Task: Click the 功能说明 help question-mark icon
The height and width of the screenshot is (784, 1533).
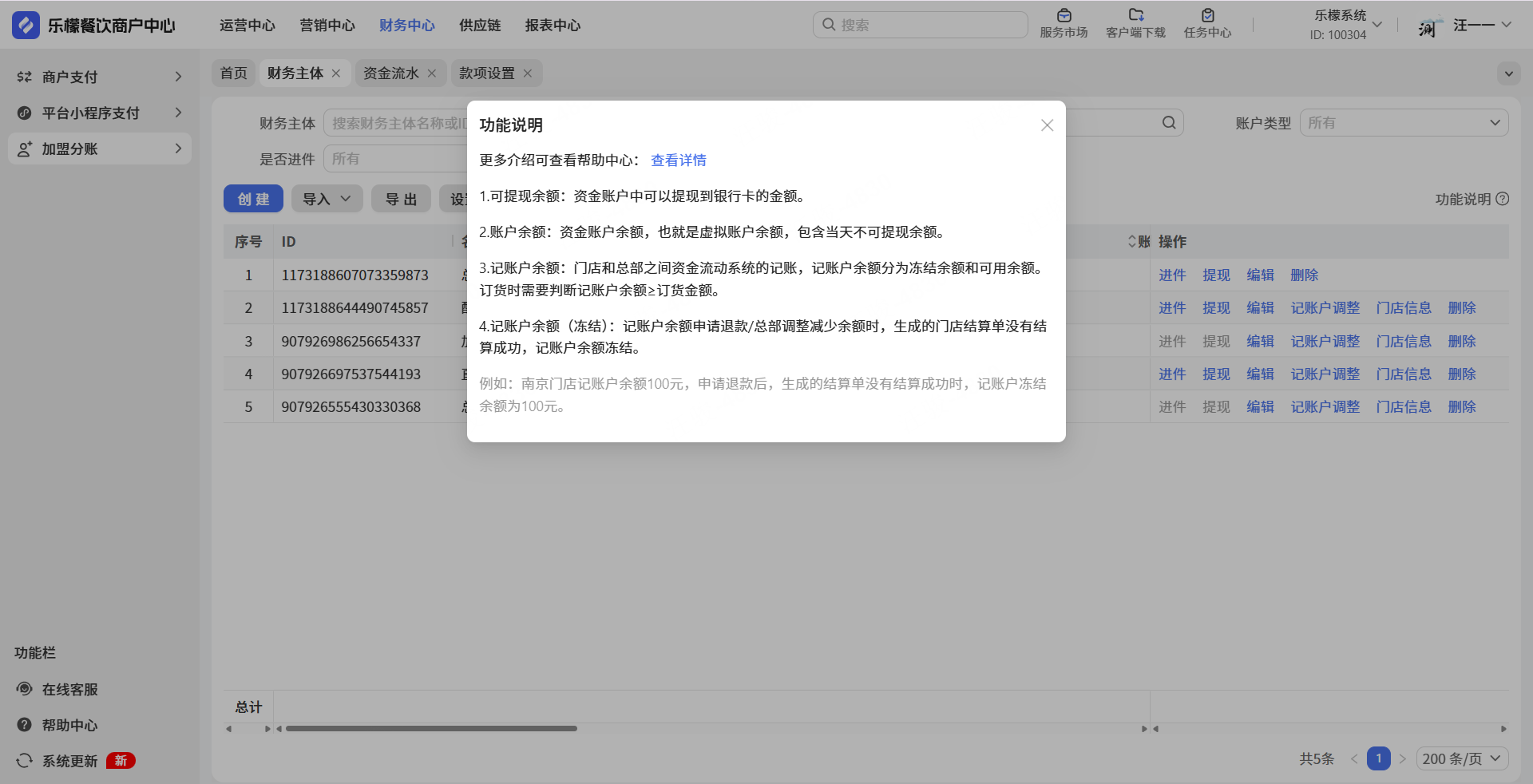Action: tap(1502, 199)
